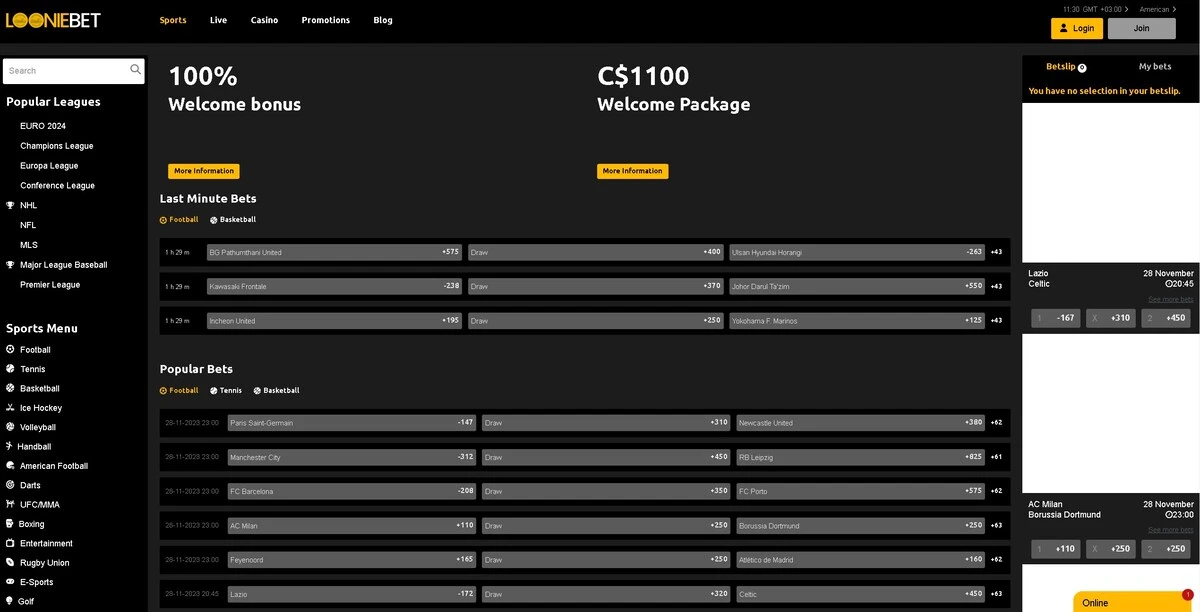Open the Rugby Union ball icon
The image size is (1200, 612).
click(x=10, y=563)
